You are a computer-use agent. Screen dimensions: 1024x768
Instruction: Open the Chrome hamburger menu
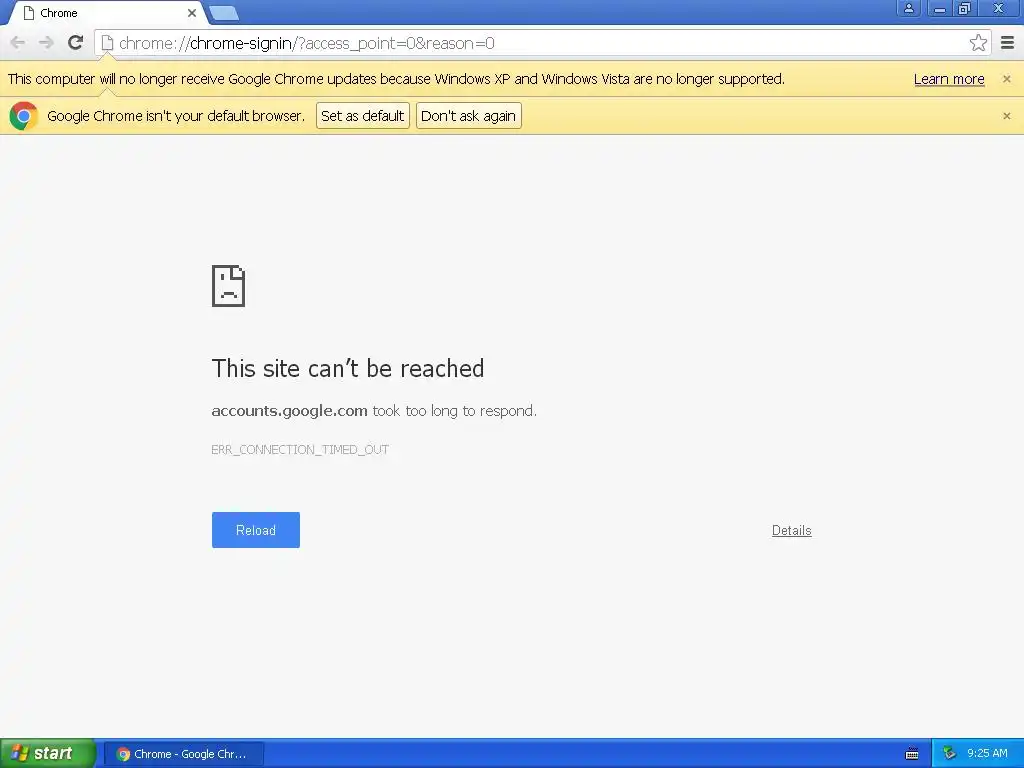pyautogui.click(x=1008, y=43)
